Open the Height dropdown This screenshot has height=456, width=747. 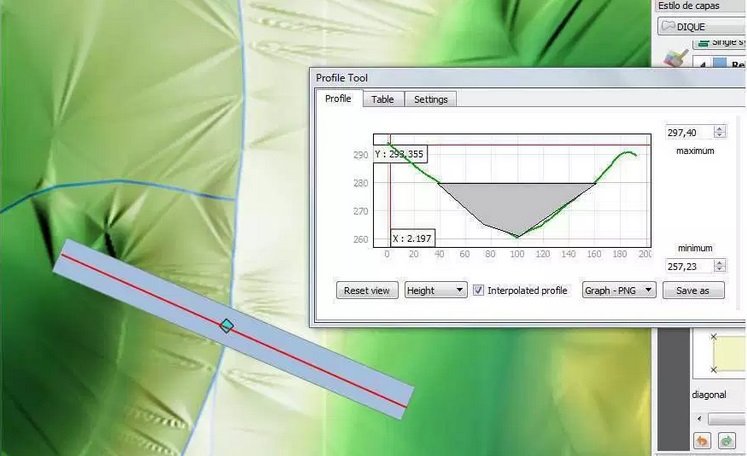(x=435, y=290)
